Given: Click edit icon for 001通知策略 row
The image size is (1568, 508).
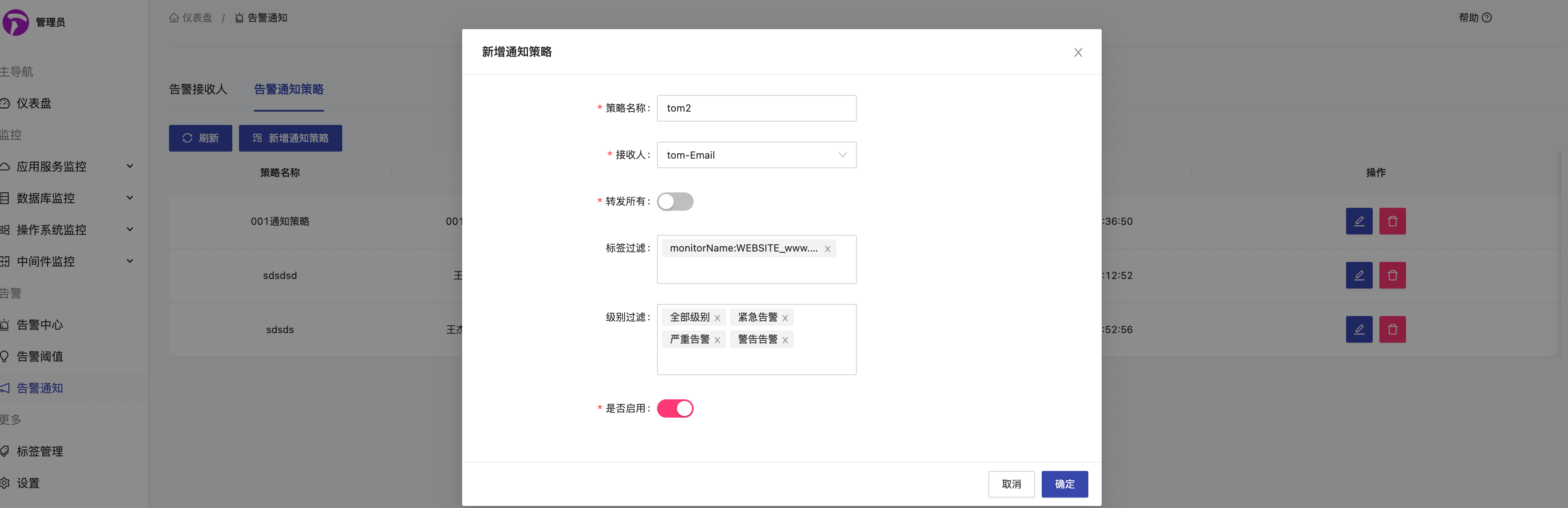Looking at the screenshot, I should 1359,221.
